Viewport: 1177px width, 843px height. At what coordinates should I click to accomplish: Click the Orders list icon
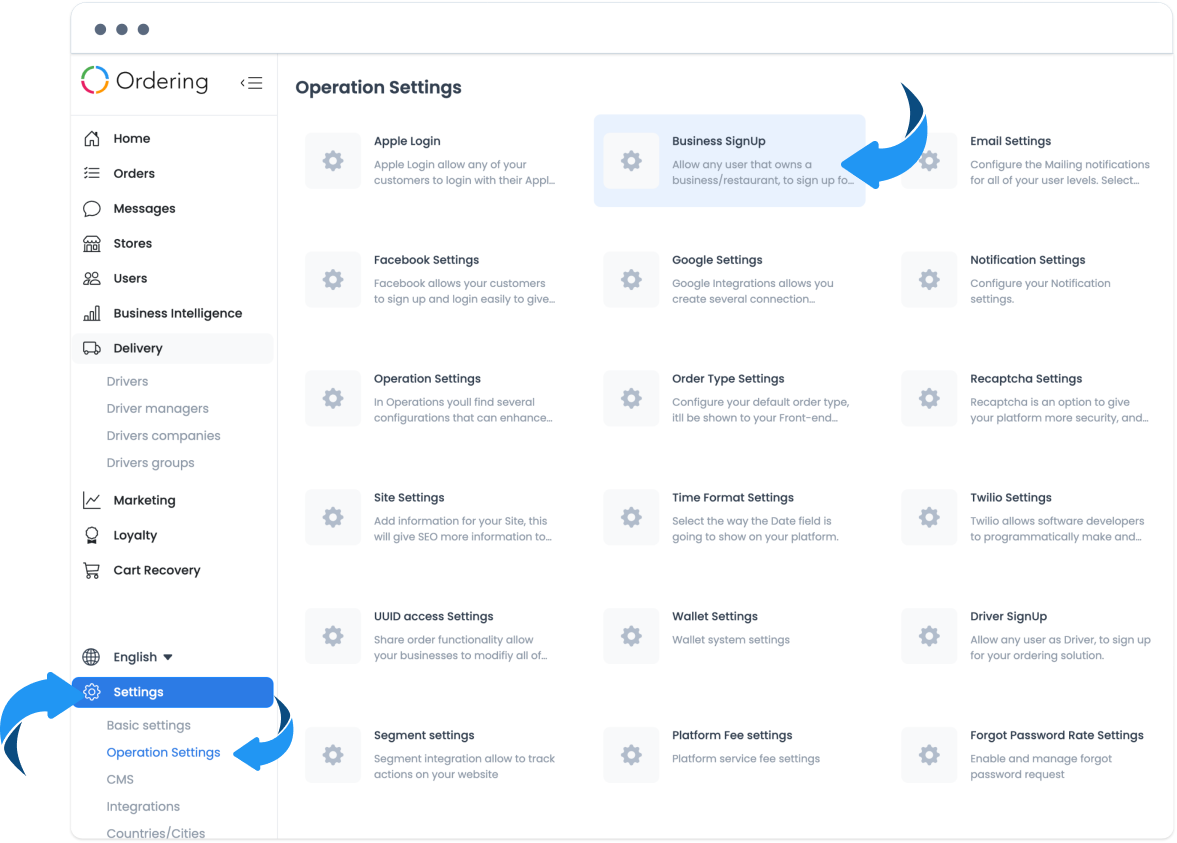coord(92,173)
